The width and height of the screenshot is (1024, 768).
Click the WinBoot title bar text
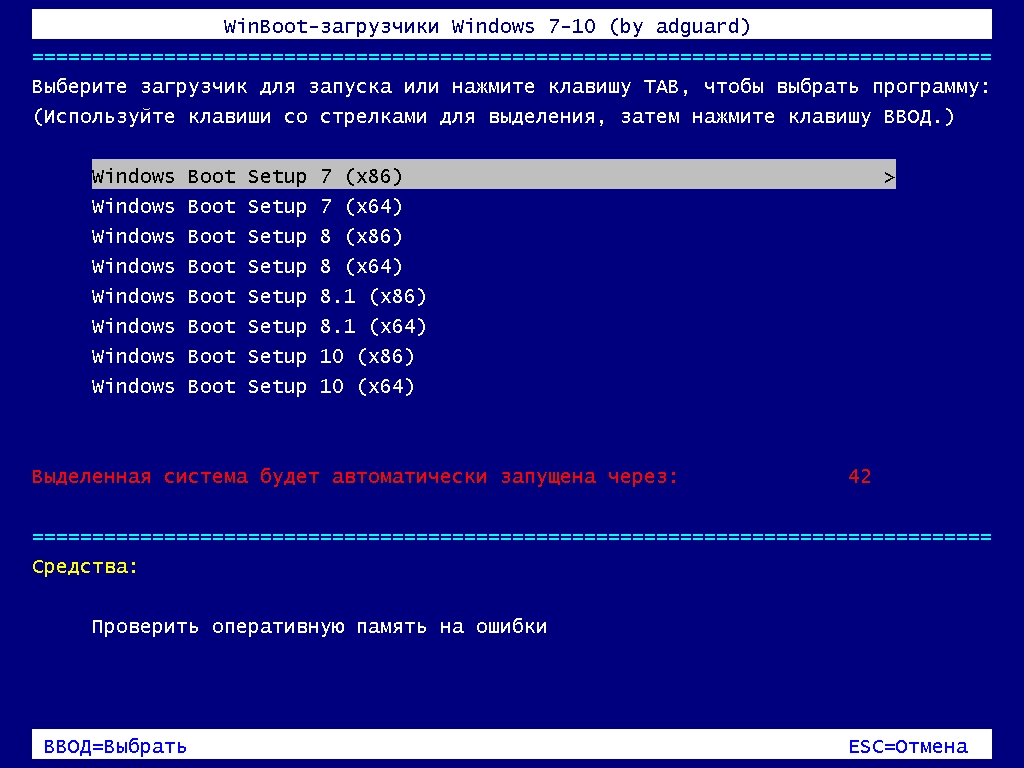pyautogui.click(x=487, y=27)
